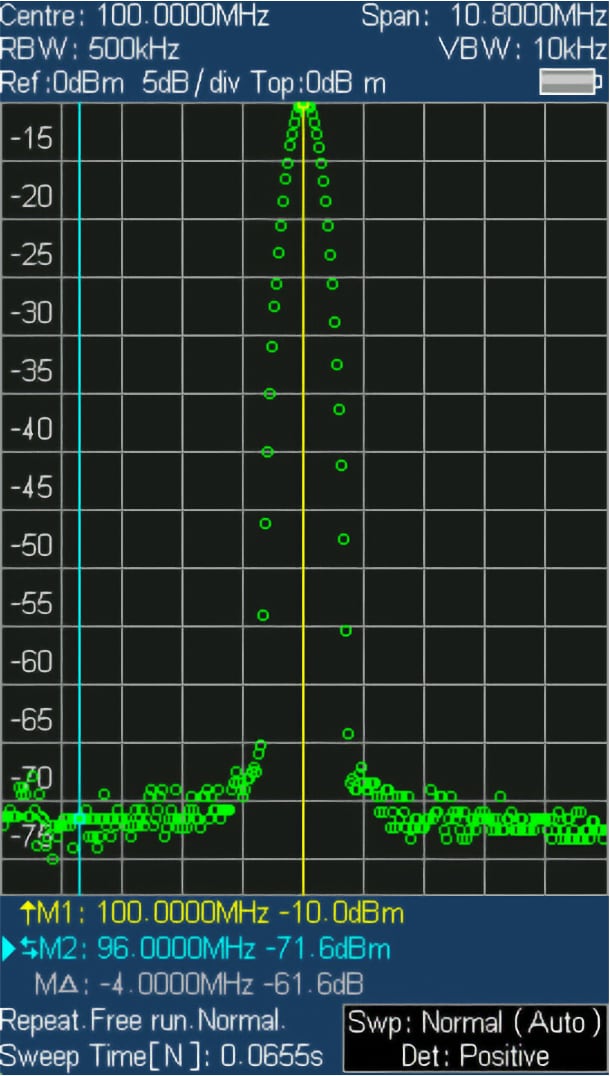This screenshot has width=610, height=1076.
Task: Select the Ref:0dBm reference level
Action: point(62,84)
